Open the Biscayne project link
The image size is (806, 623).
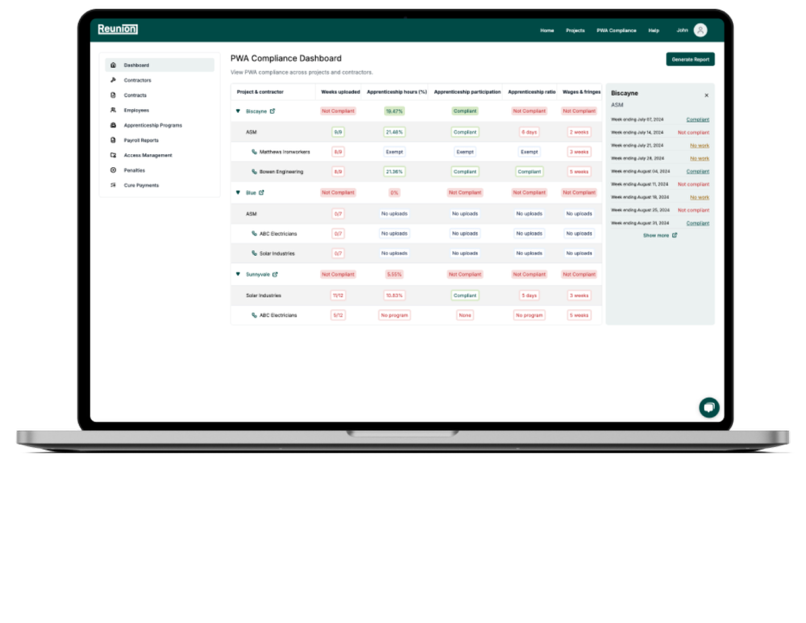256,112
